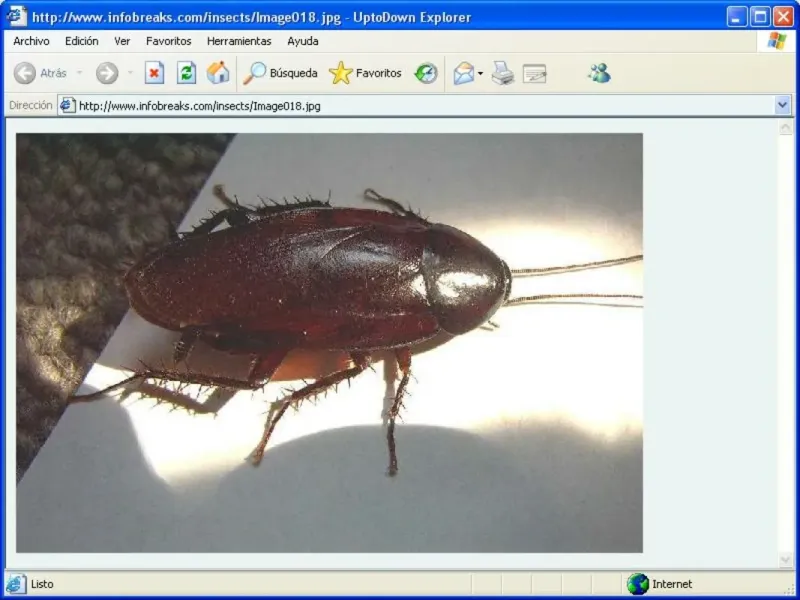This screenshot has width=800, height=600.
Task: Open the History icon in toolbar
Action: click(x=427, y=73)
